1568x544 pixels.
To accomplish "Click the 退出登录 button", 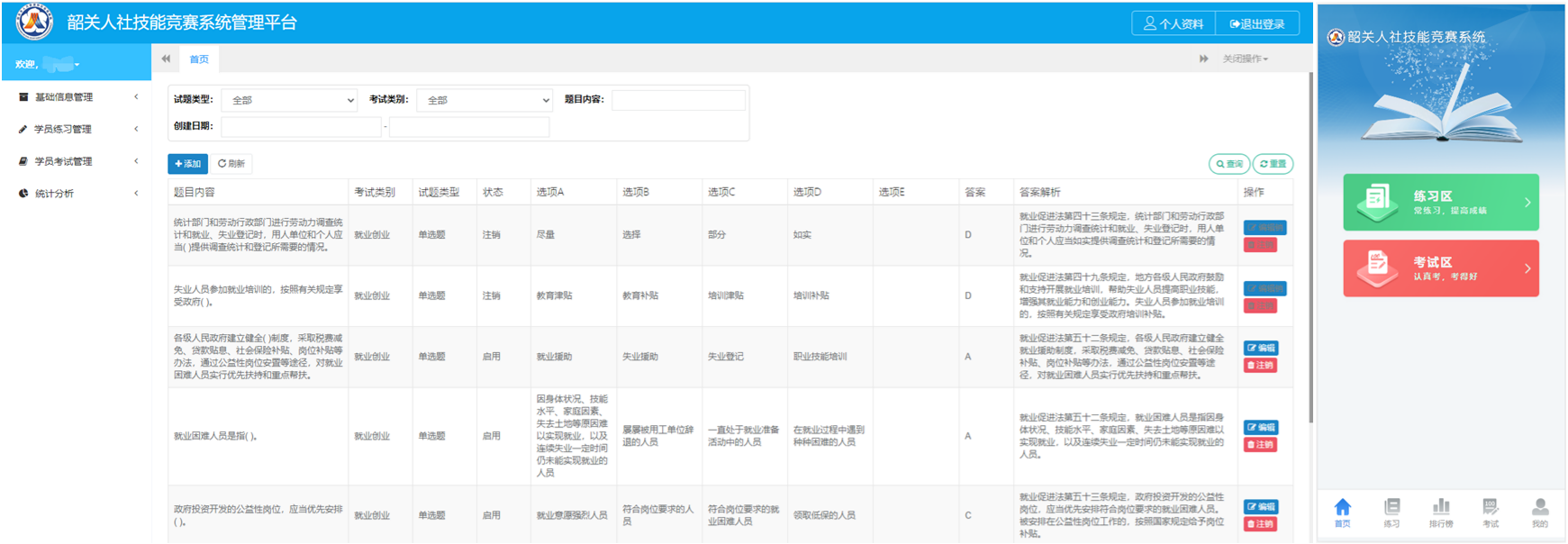I will (x=1257, y=23).
